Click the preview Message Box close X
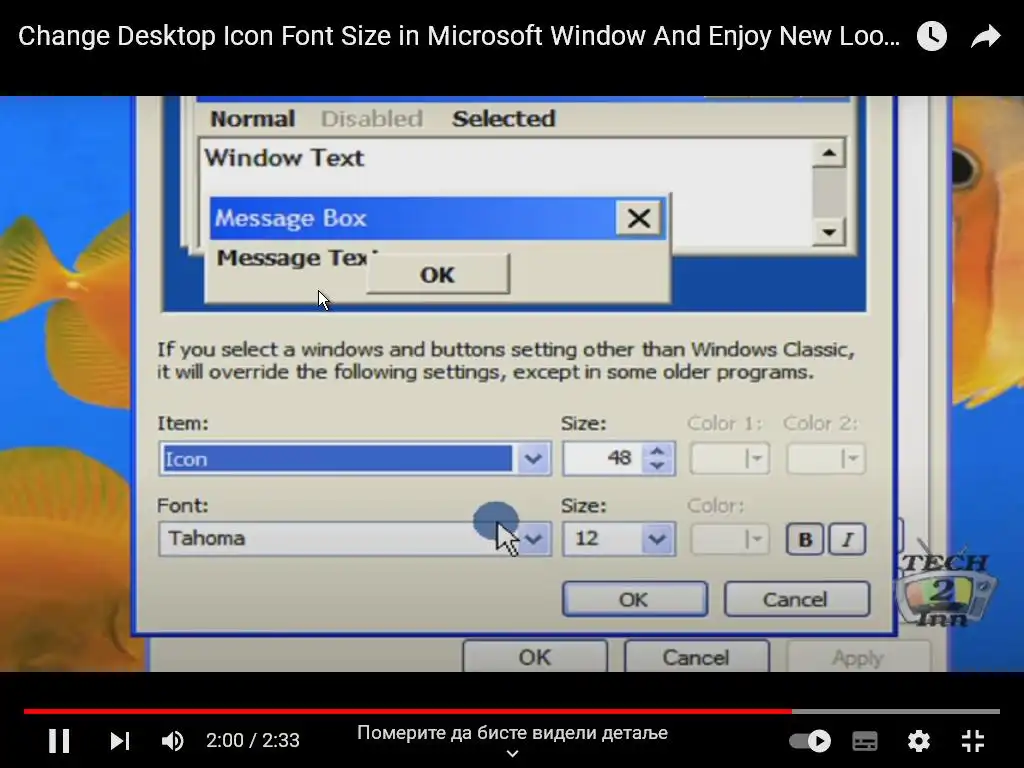 point(639,218)
